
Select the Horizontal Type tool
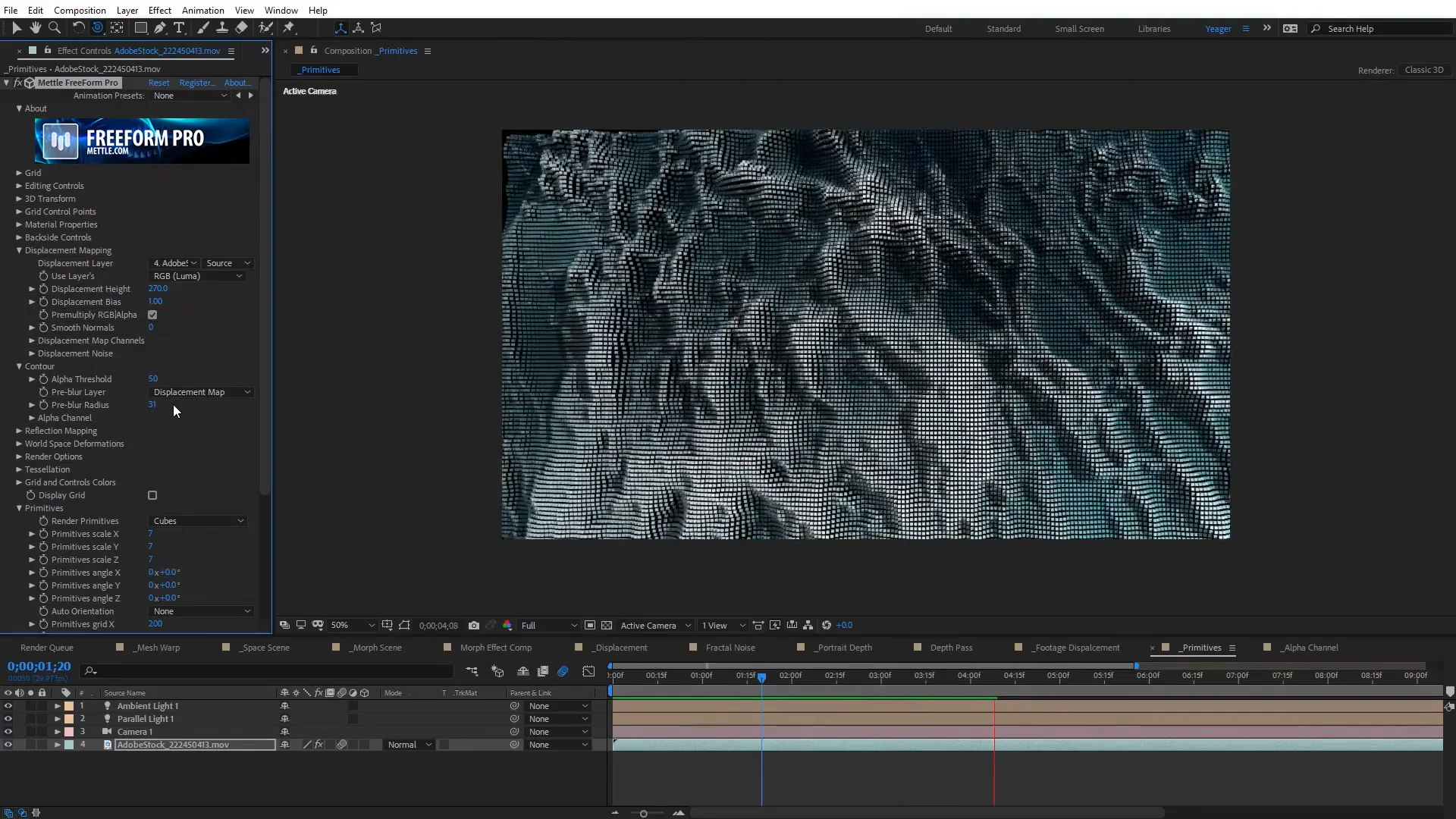pos(179,28)
